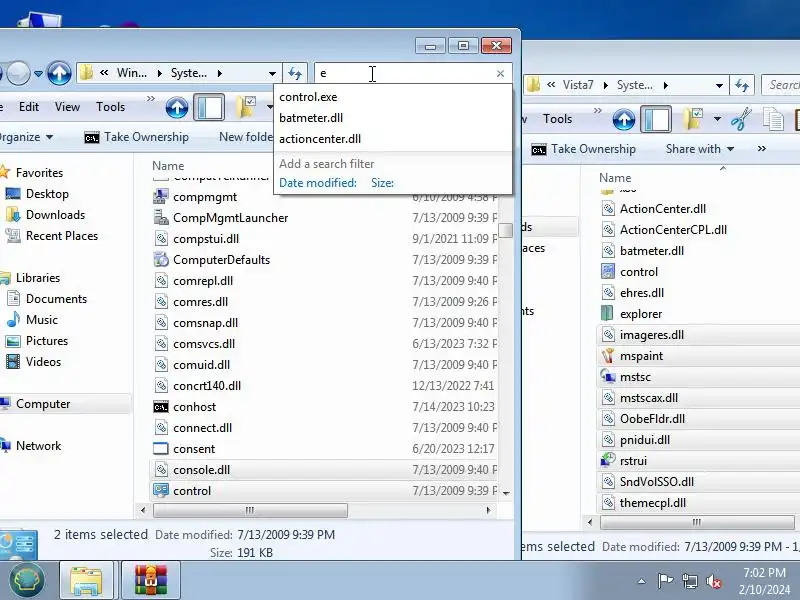Open recent pages dropdown arrow near back/forward
The image size is (800, 600).
pos(38,73)
